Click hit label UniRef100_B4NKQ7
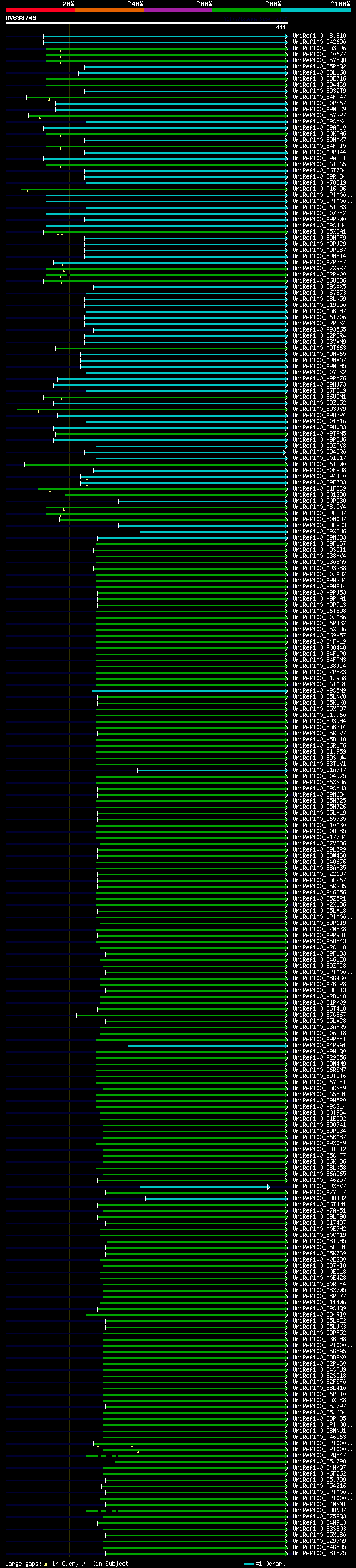This screenshot has width=356, height=1568. pyautogui.click(x=319, y=1467)
